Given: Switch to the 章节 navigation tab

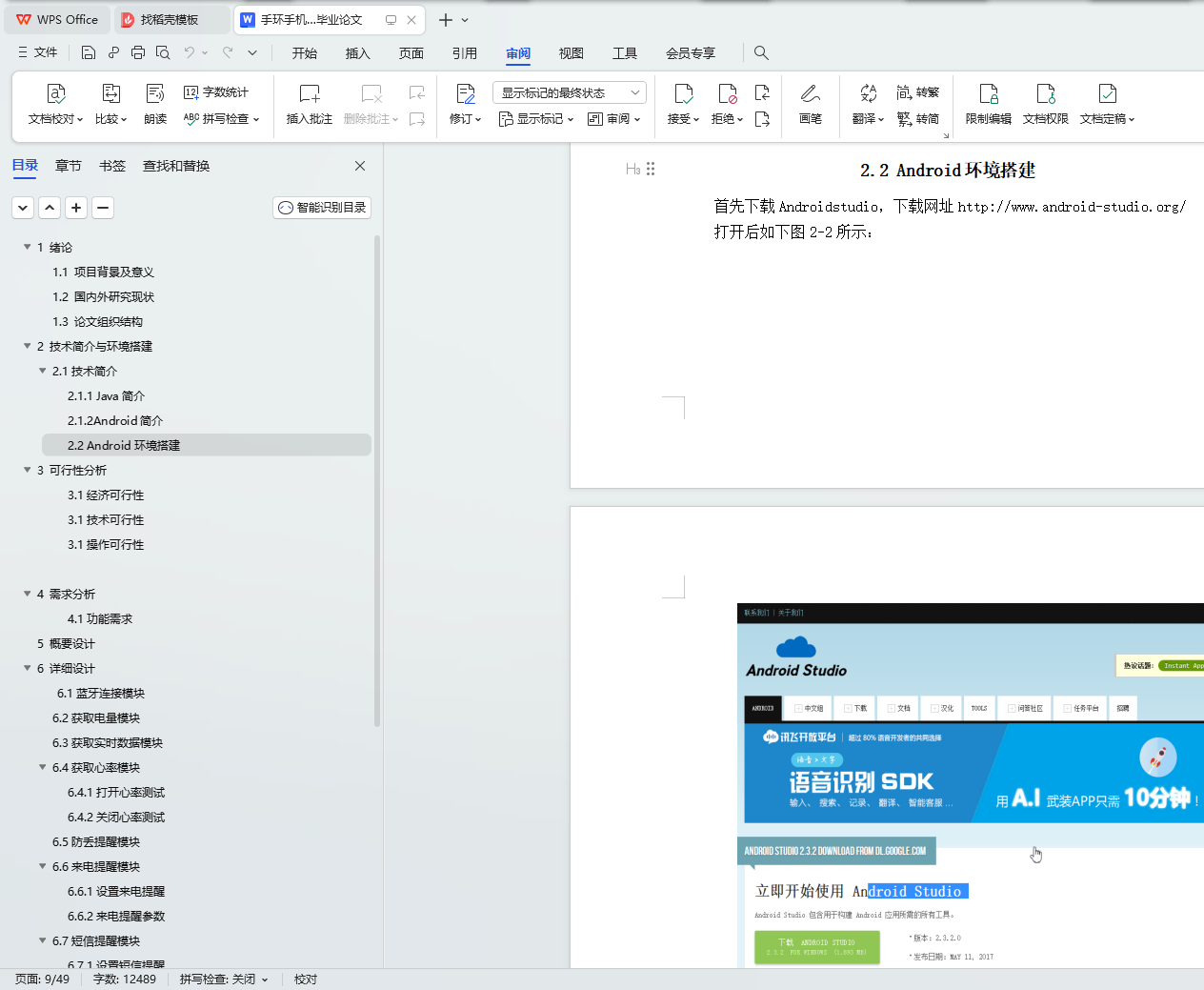Looking at the screenshot, I should 69,166.
